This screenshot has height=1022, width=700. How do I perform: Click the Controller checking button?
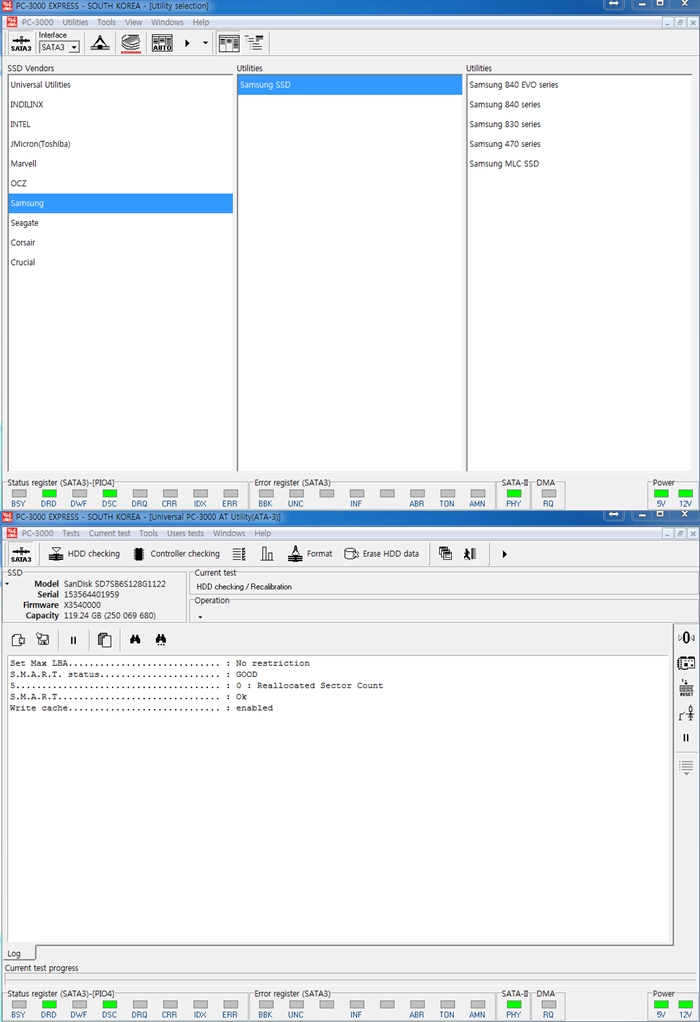177,554
